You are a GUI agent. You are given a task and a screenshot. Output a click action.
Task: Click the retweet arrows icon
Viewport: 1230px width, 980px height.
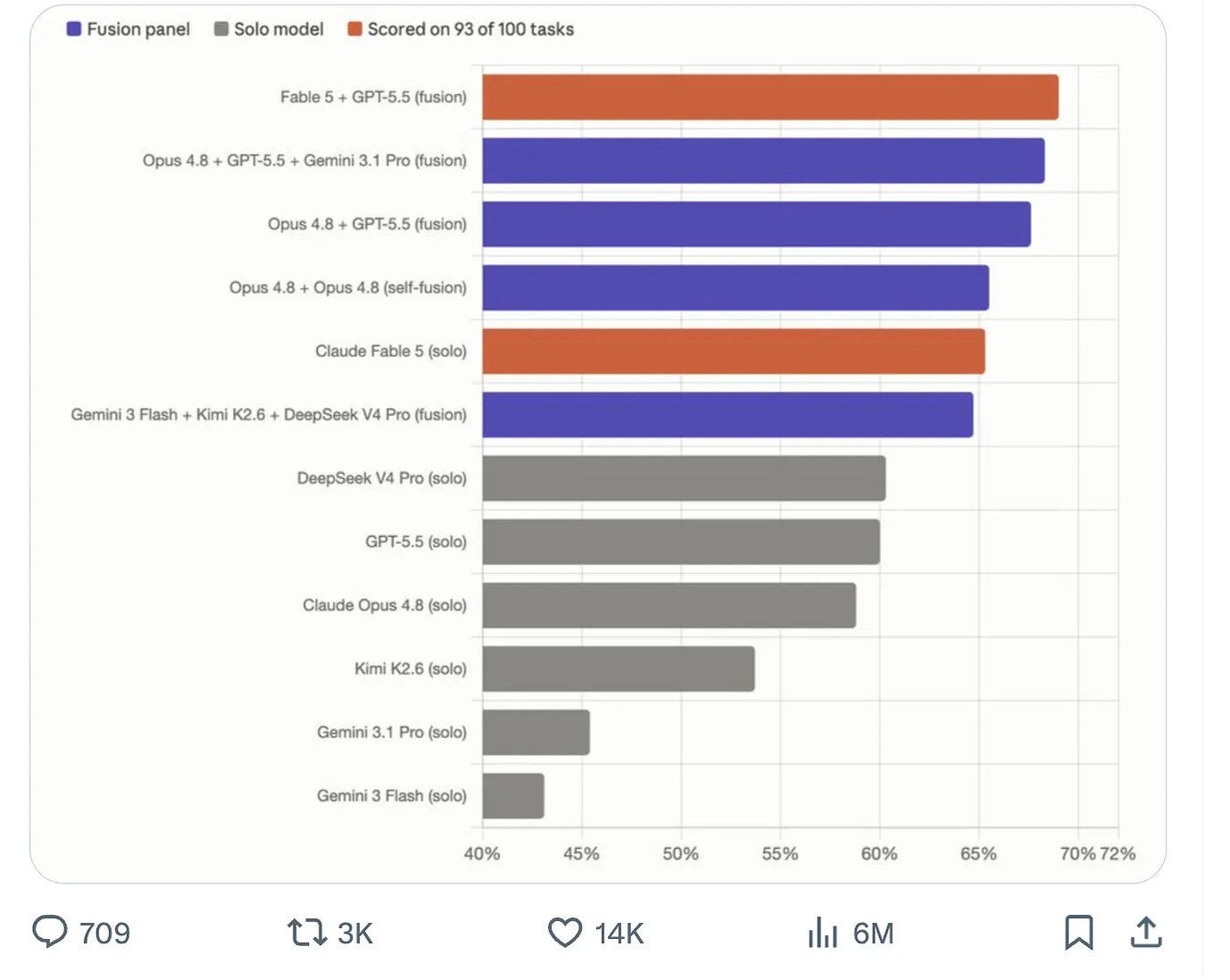pos(306,932)
